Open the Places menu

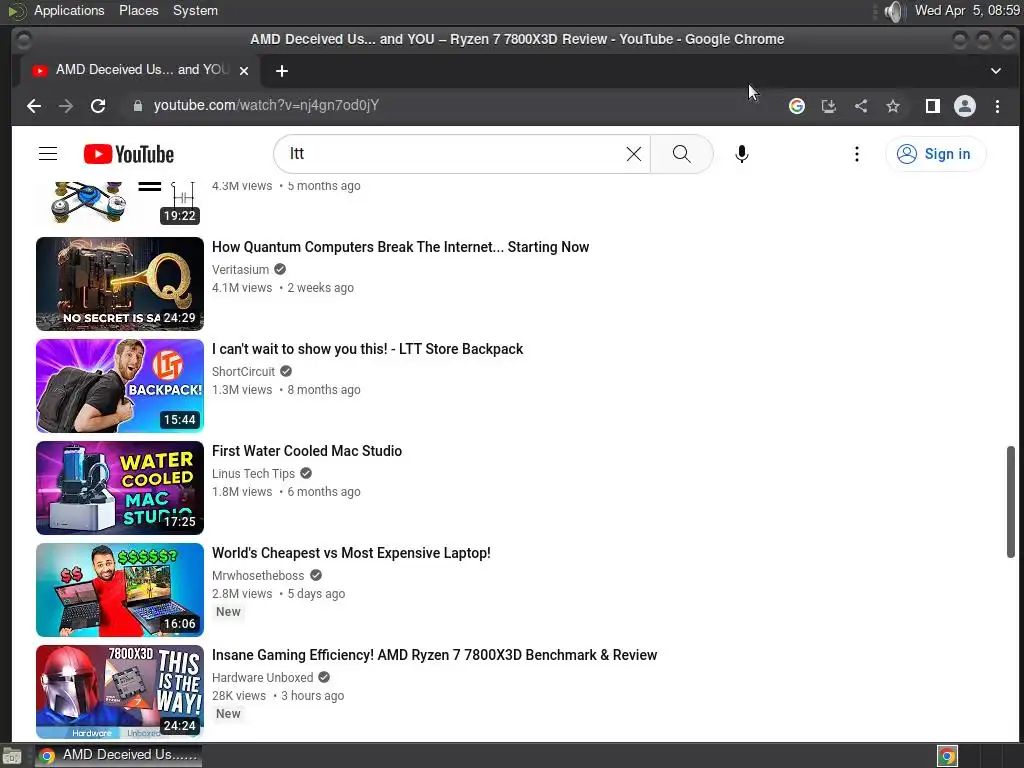click(138, 10)
